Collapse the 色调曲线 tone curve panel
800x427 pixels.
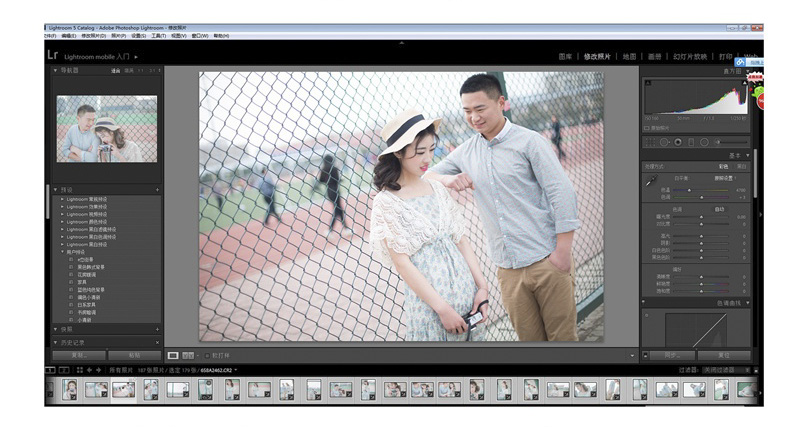tap(748, 303)
